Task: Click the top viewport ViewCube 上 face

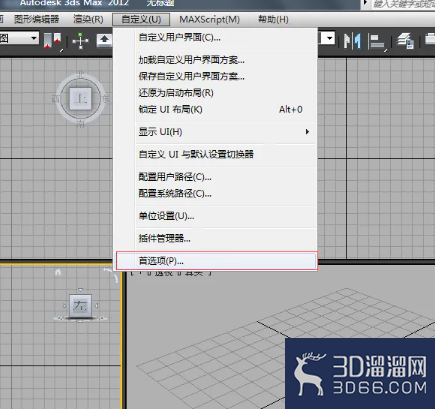Action: 80,98
